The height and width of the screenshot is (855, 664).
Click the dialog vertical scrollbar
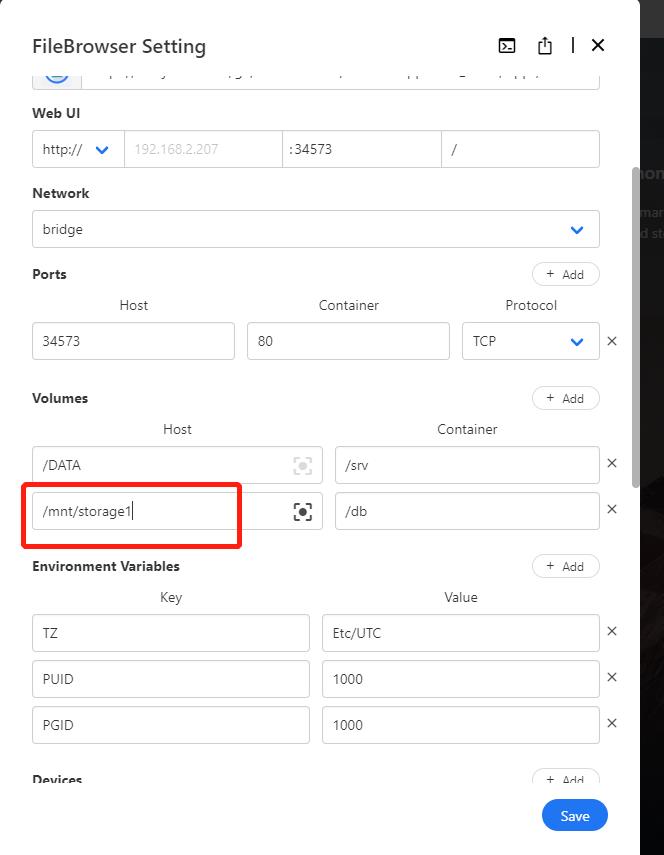pos(635,327)
